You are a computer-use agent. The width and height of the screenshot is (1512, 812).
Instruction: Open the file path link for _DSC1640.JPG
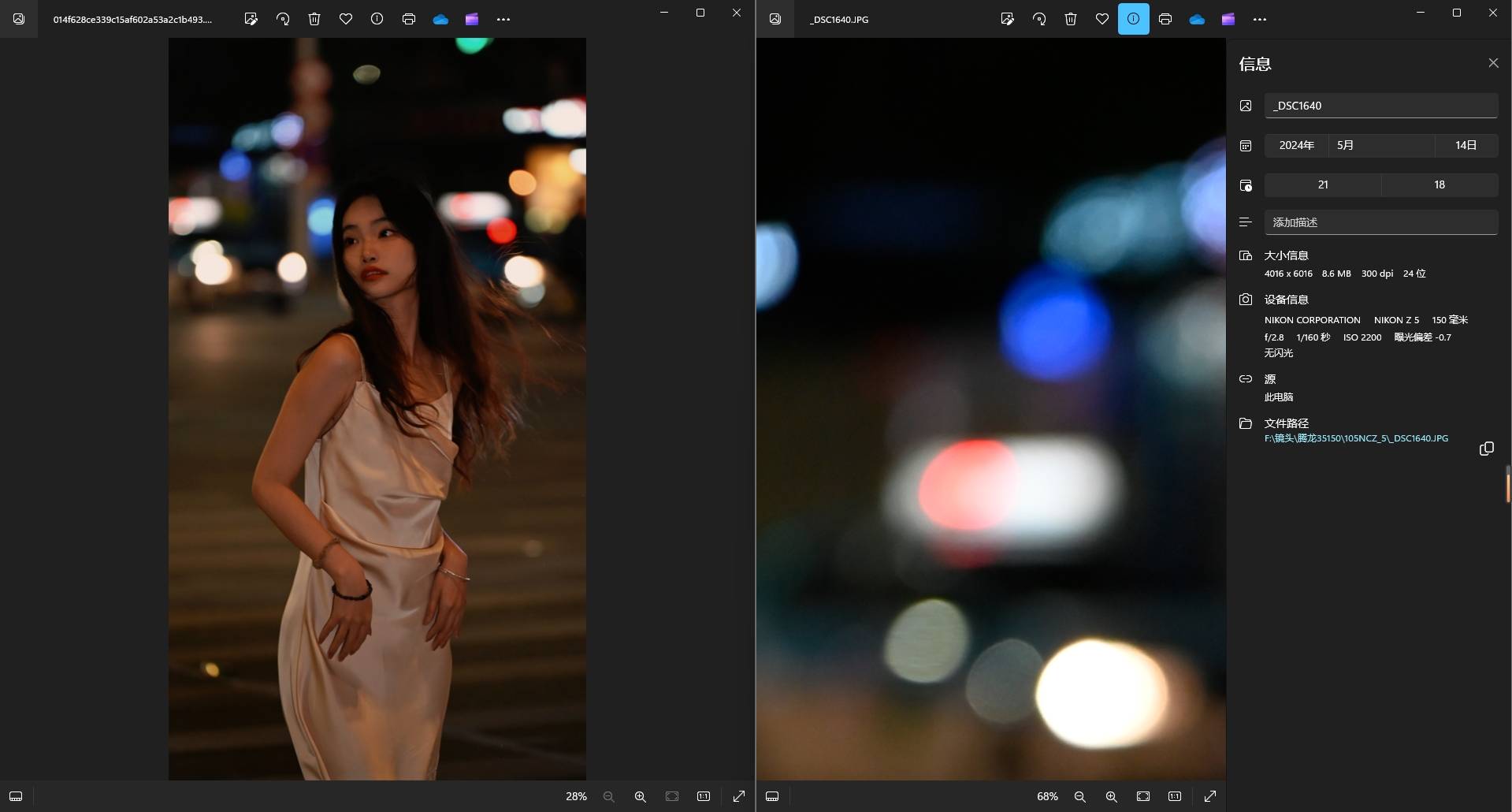tap(1355, 438)
